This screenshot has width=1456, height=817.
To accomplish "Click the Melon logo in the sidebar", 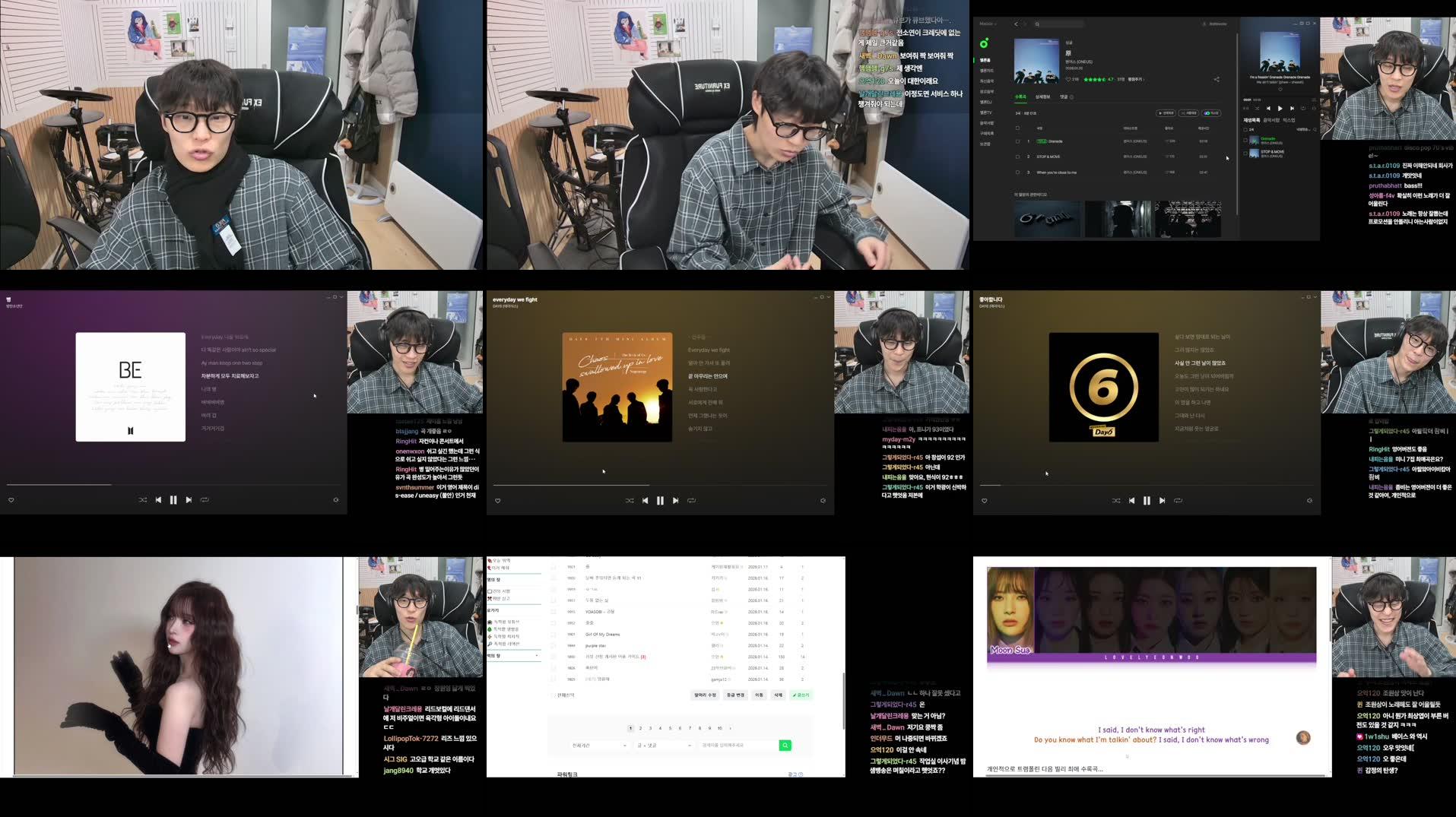I will click(985, 42).
